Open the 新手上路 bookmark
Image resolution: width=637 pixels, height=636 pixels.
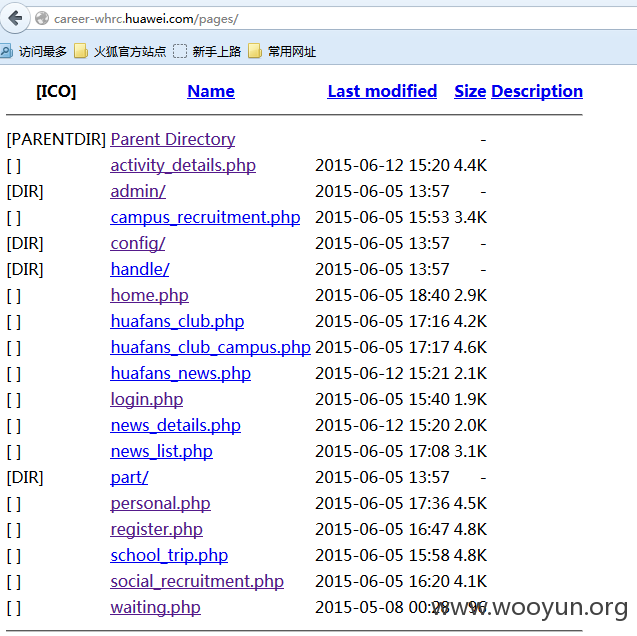pos(207,52)
